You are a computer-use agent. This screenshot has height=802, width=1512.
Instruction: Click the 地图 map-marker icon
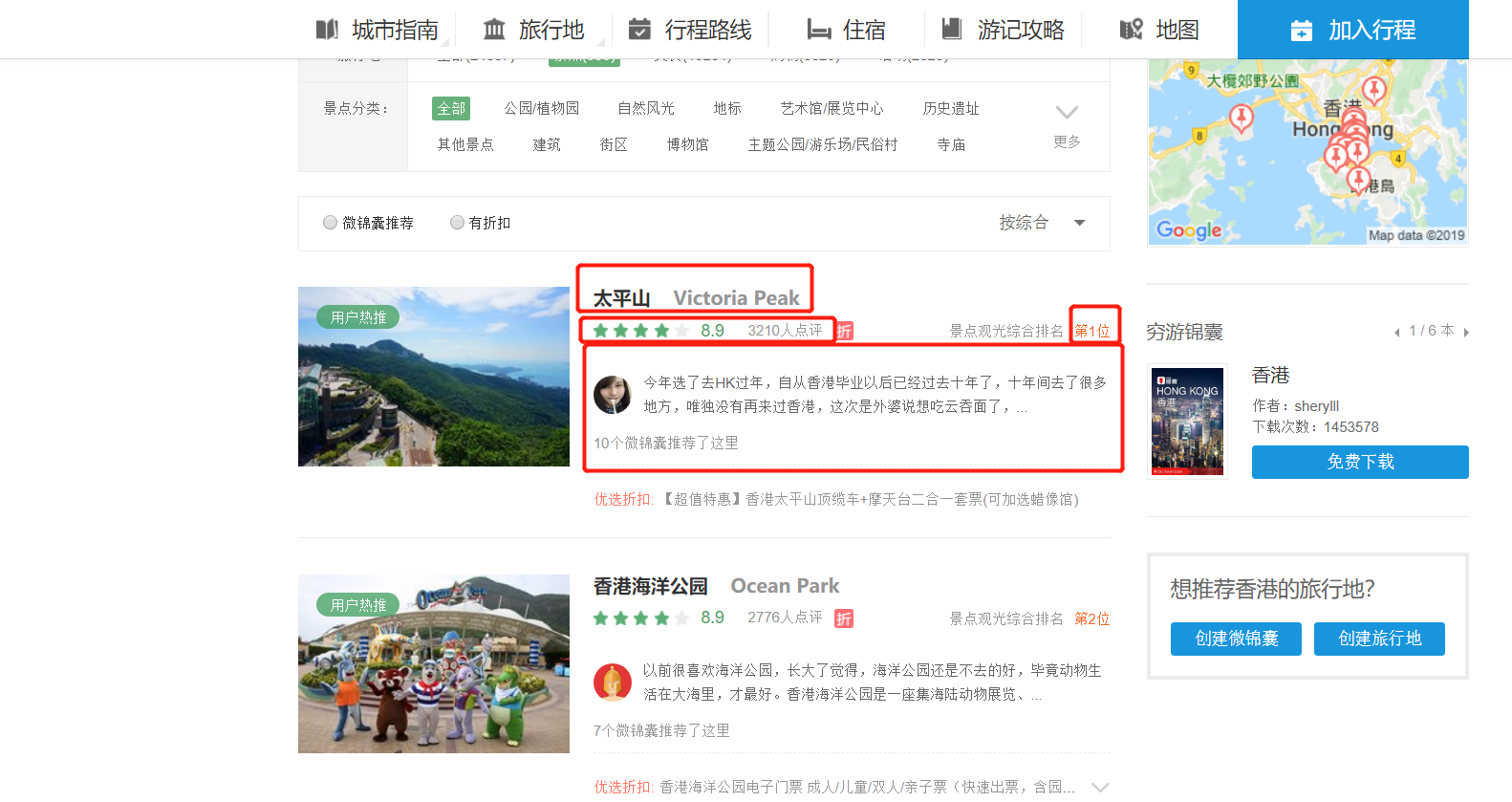1132,30
